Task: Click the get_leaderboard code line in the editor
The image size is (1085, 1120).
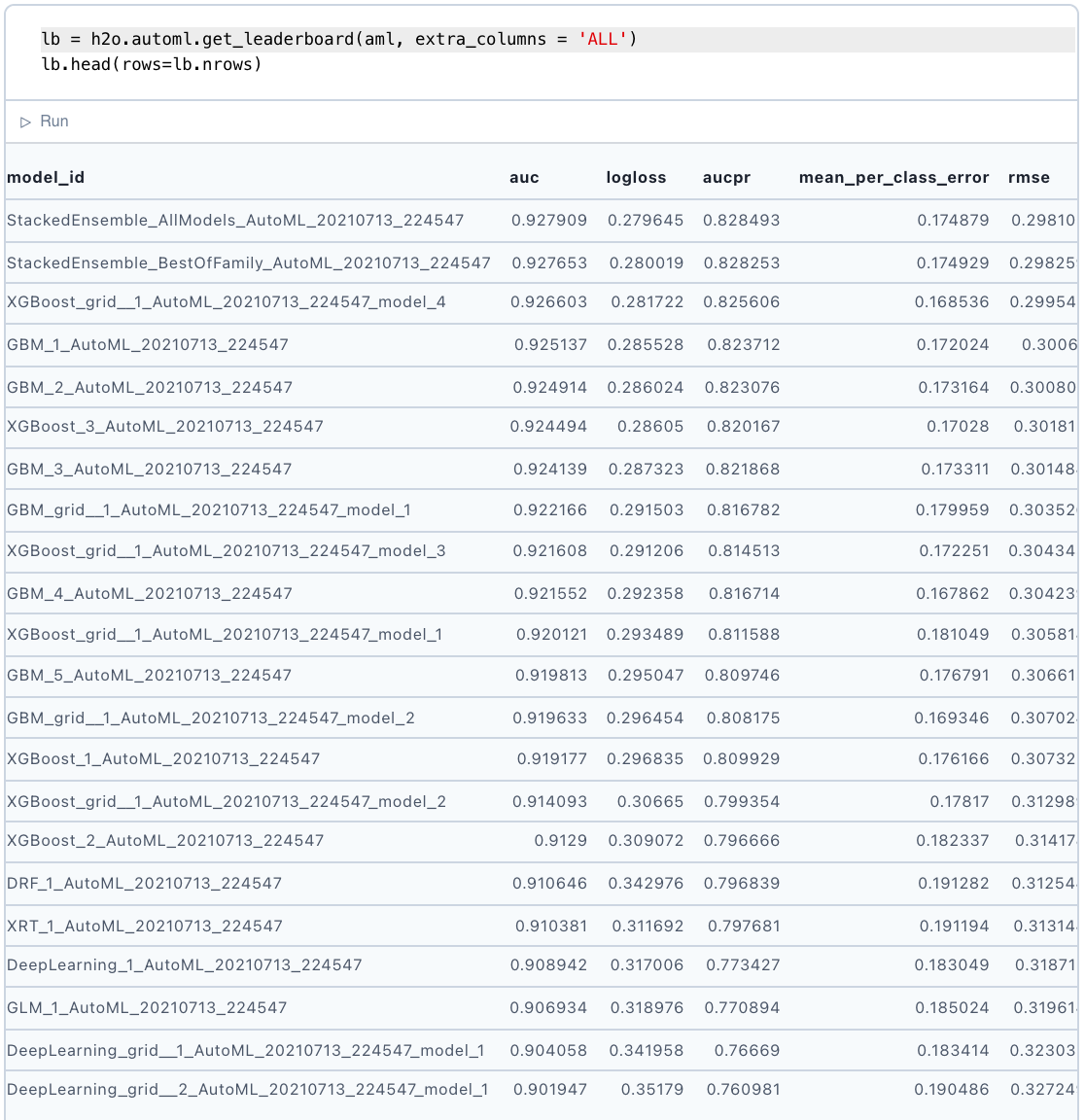Action: [x=338, y=39]
